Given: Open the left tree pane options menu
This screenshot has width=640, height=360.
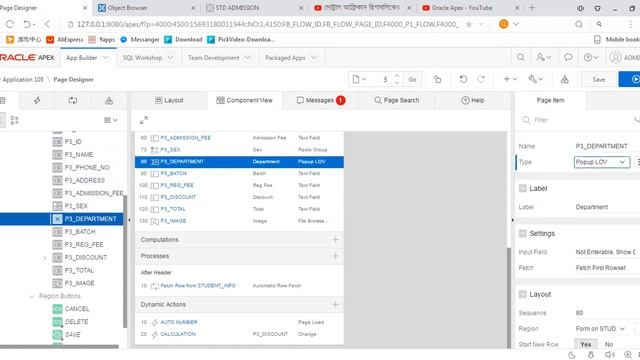Looking at the screenshot, I should [111, 120].
